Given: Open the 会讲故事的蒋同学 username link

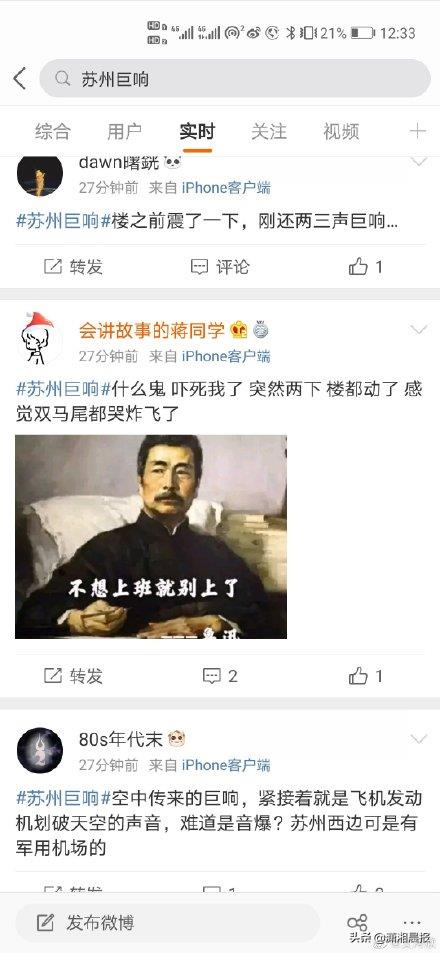Looking at the screenshot, I should tap(152, 330).
